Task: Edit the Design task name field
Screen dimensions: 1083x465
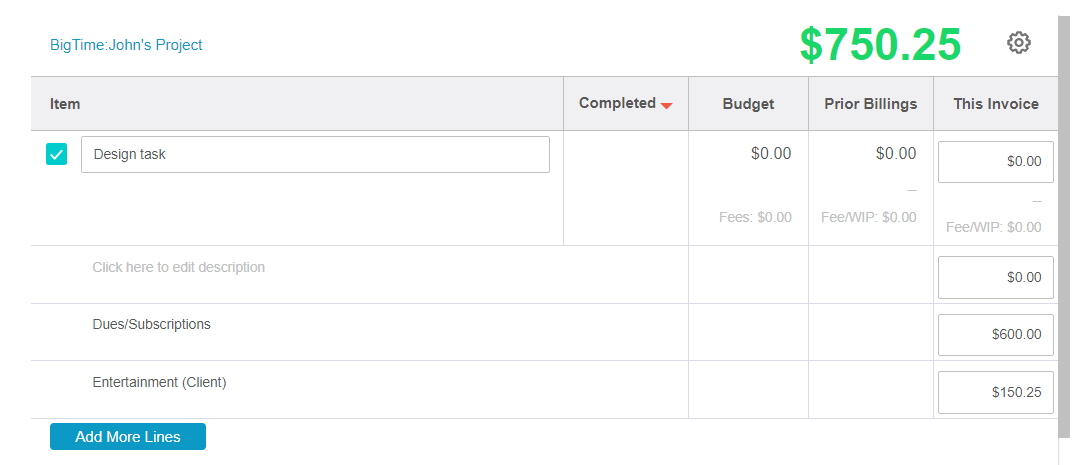Action: coord(315,155)
